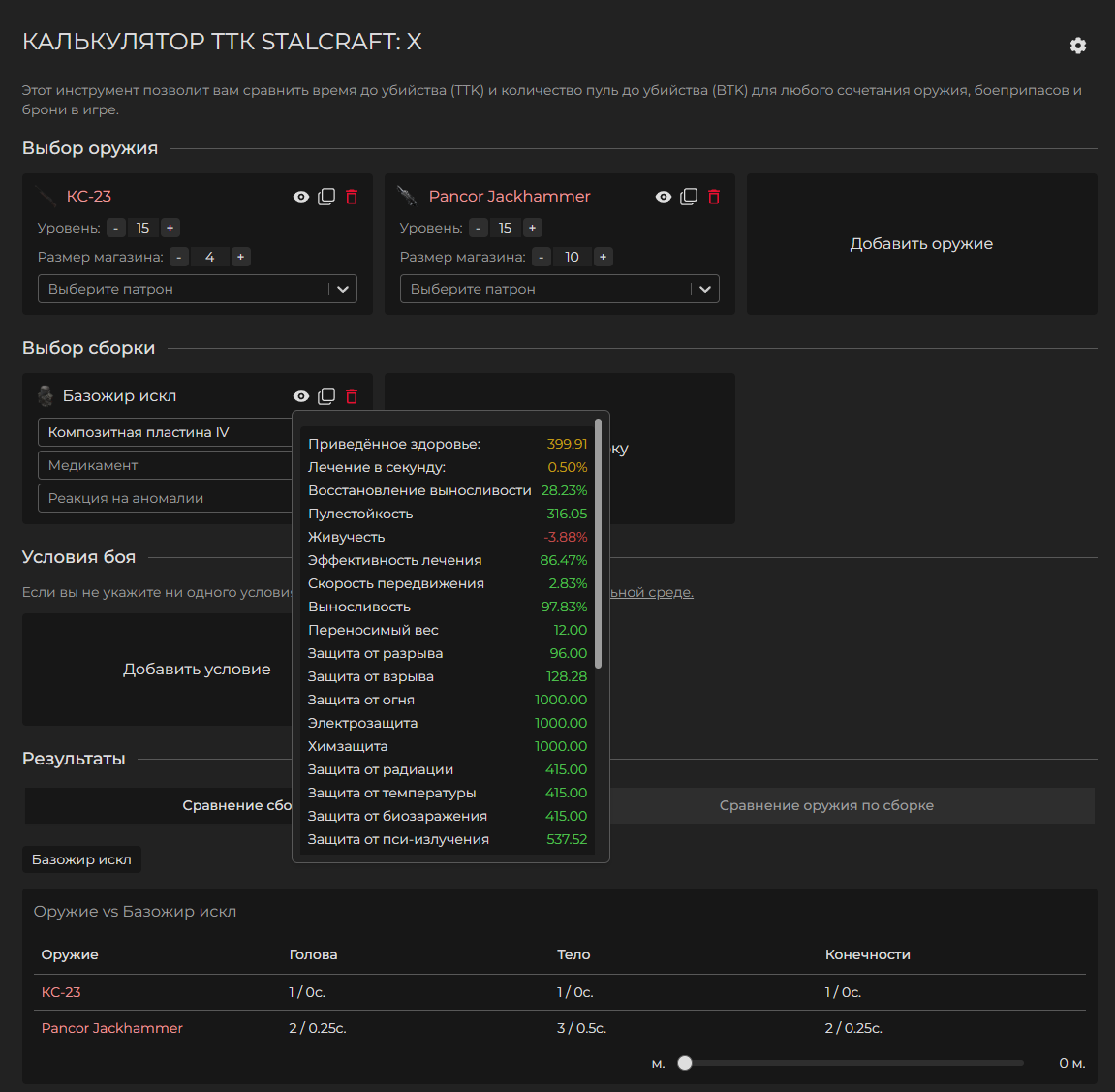Click Добавить оружие button
1115x1092 pixels.
921,244
